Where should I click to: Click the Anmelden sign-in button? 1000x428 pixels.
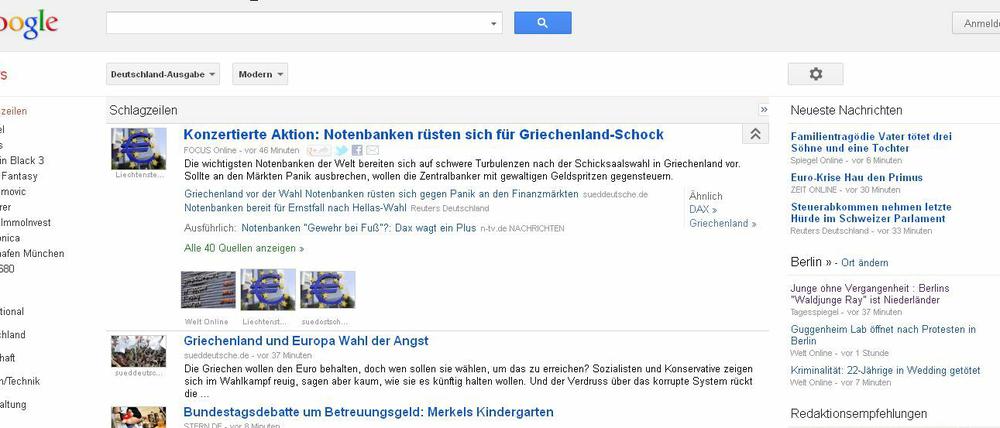click(976, 23)
